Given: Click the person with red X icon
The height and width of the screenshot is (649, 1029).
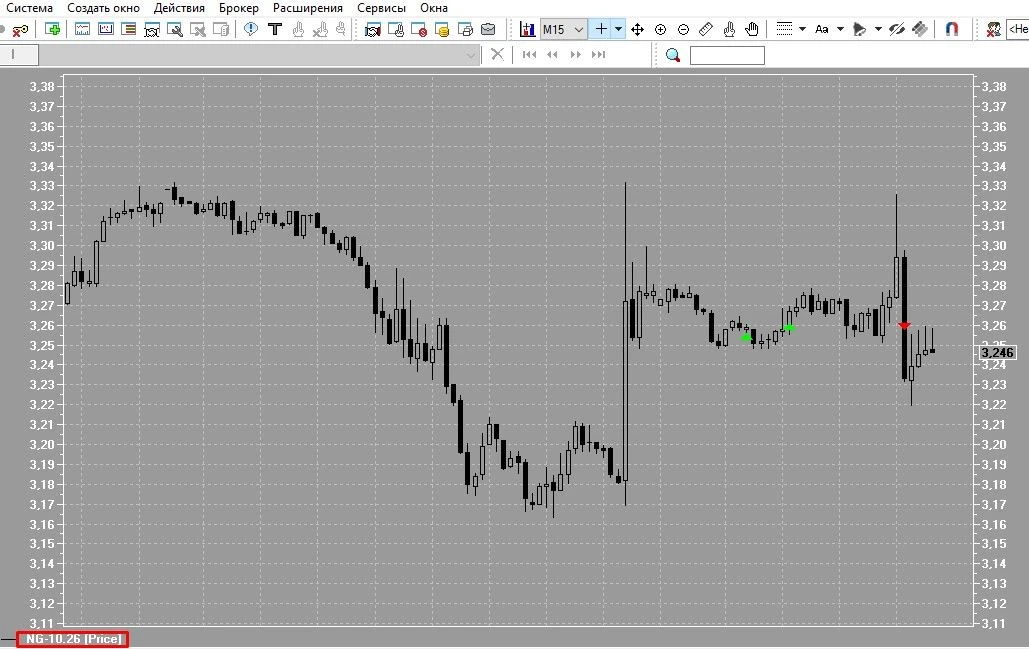Looking at the screenshot, I should pyautogui.click(x=993, y=30).
